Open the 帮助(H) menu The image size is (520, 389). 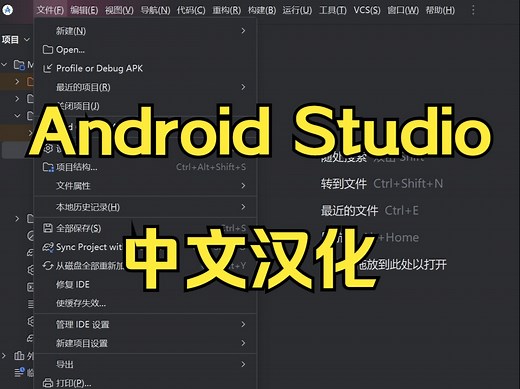click(x=440, y=10)
